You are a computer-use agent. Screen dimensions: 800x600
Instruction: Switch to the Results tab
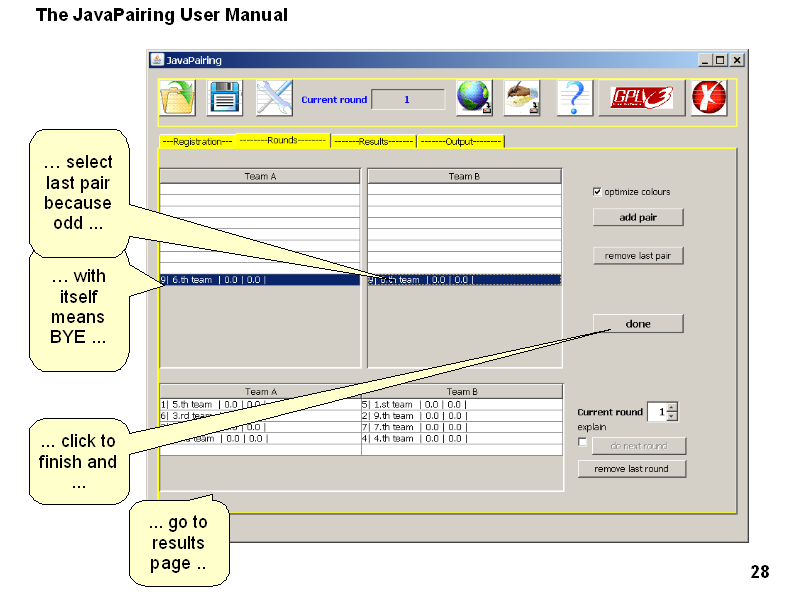coord(373,142)
